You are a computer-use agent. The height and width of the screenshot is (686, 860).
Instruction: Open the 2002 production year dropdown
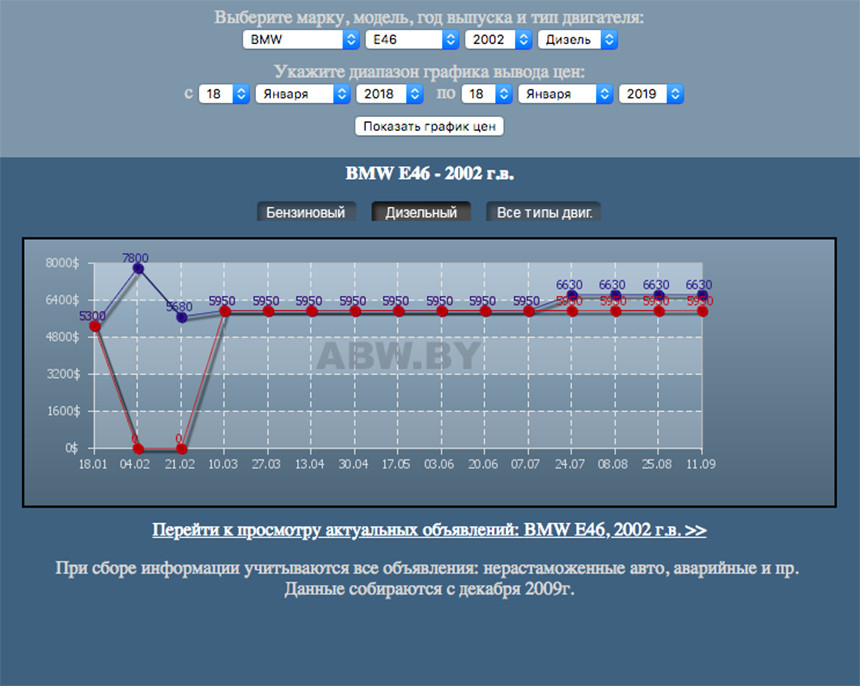point(498,39)
